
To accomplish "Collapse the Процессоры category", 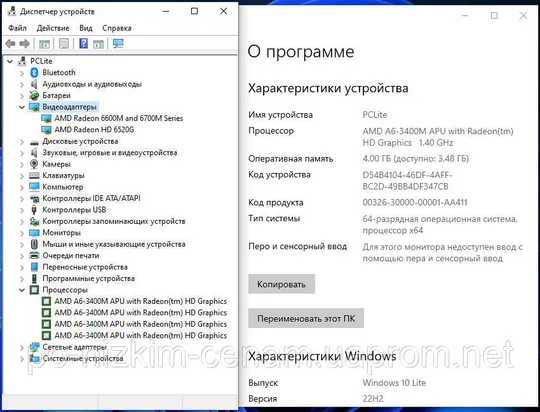I will 22,290.
